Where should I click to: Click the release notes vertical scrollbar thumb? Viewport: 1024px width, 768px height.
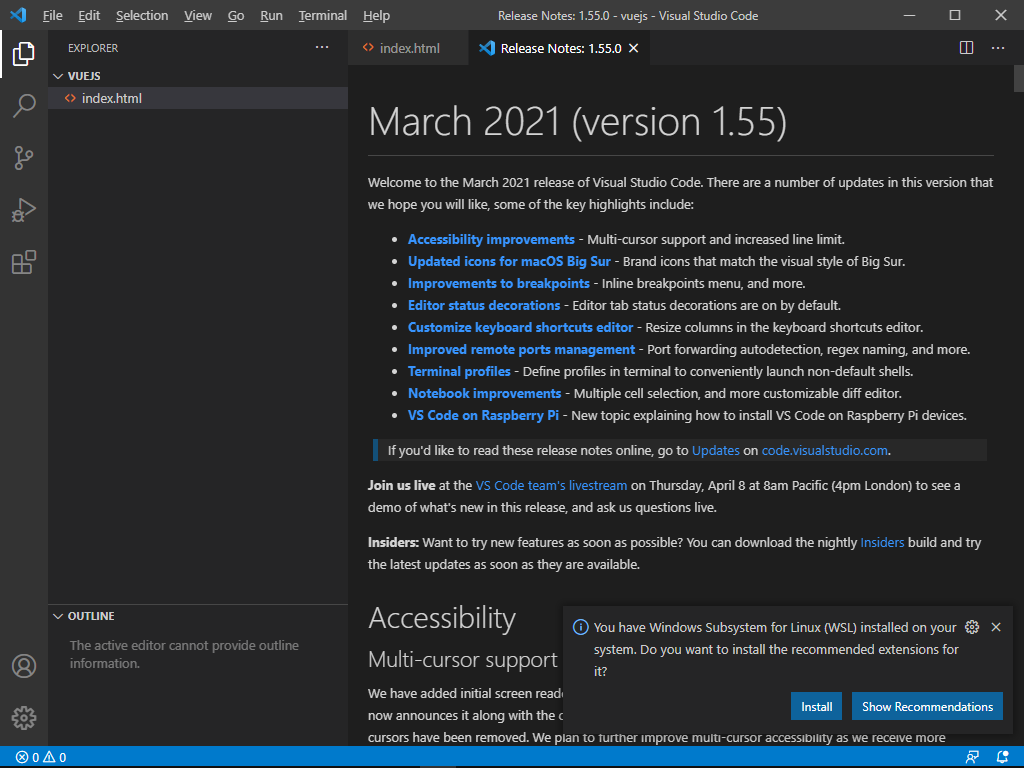point(1019,78)
